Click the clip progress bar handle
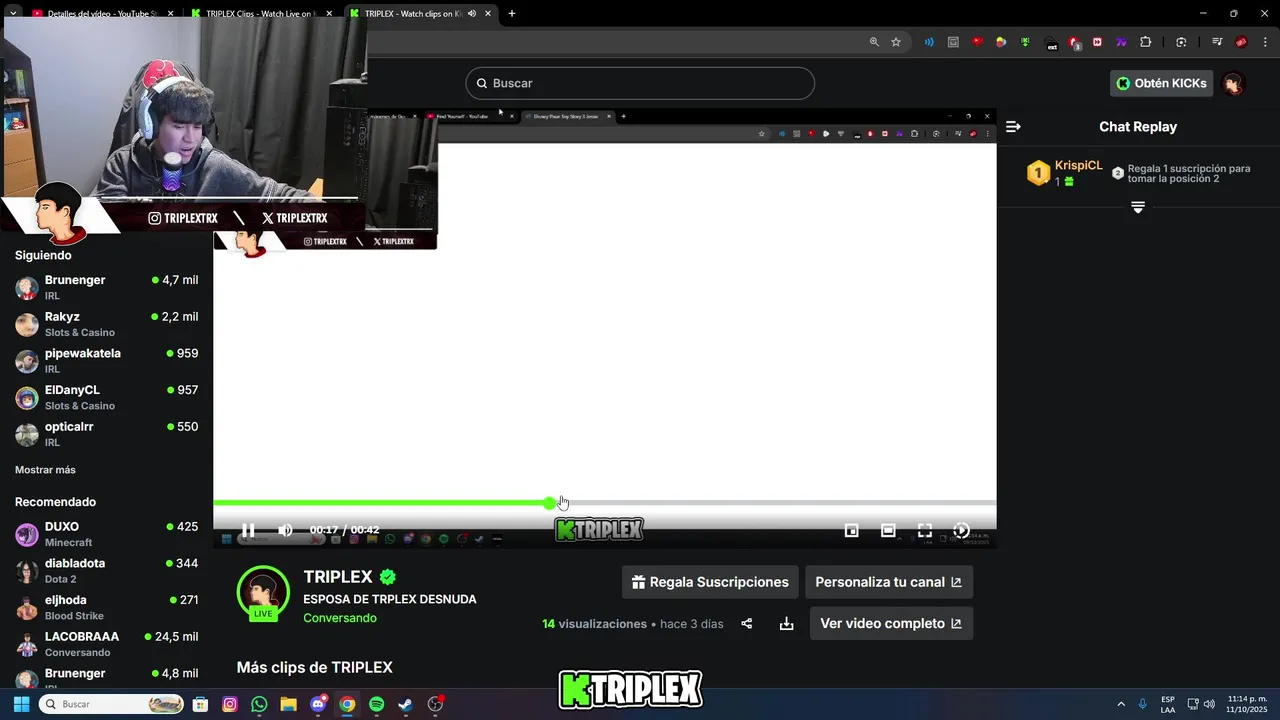Screen dimensions: 1280x720 click(x=549, y=503)
